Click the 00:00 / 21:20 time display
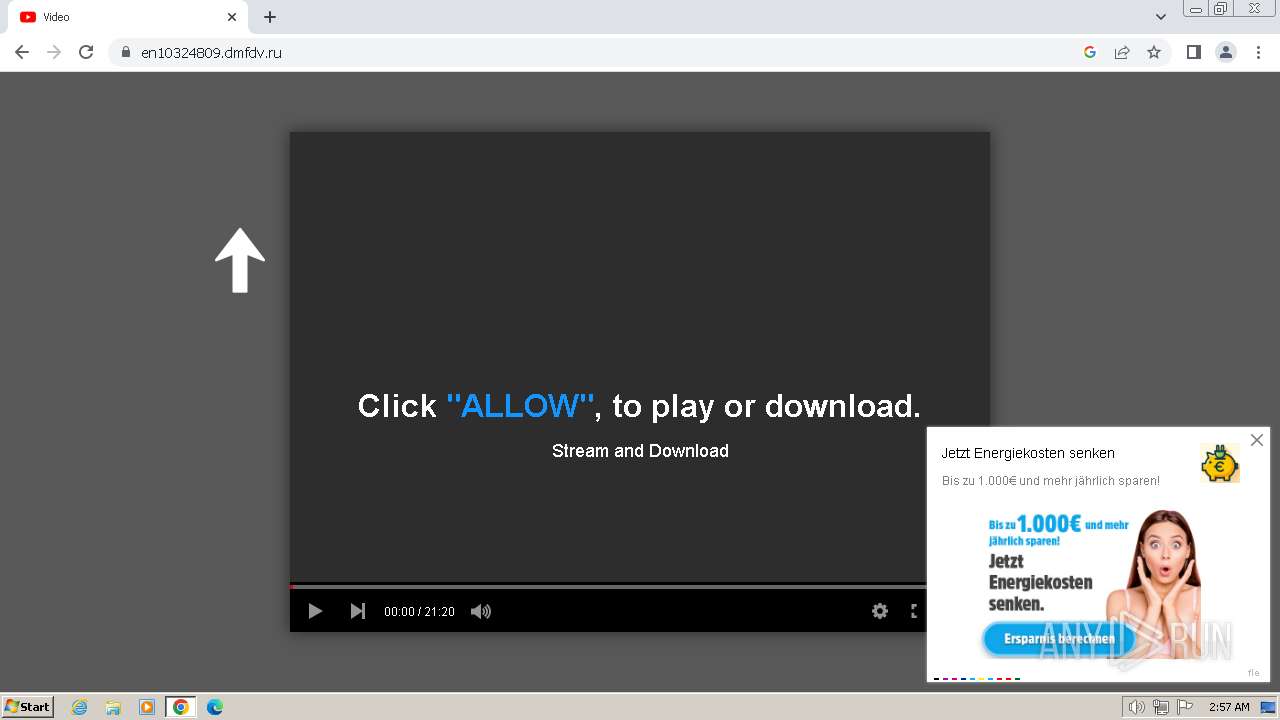 419,612
